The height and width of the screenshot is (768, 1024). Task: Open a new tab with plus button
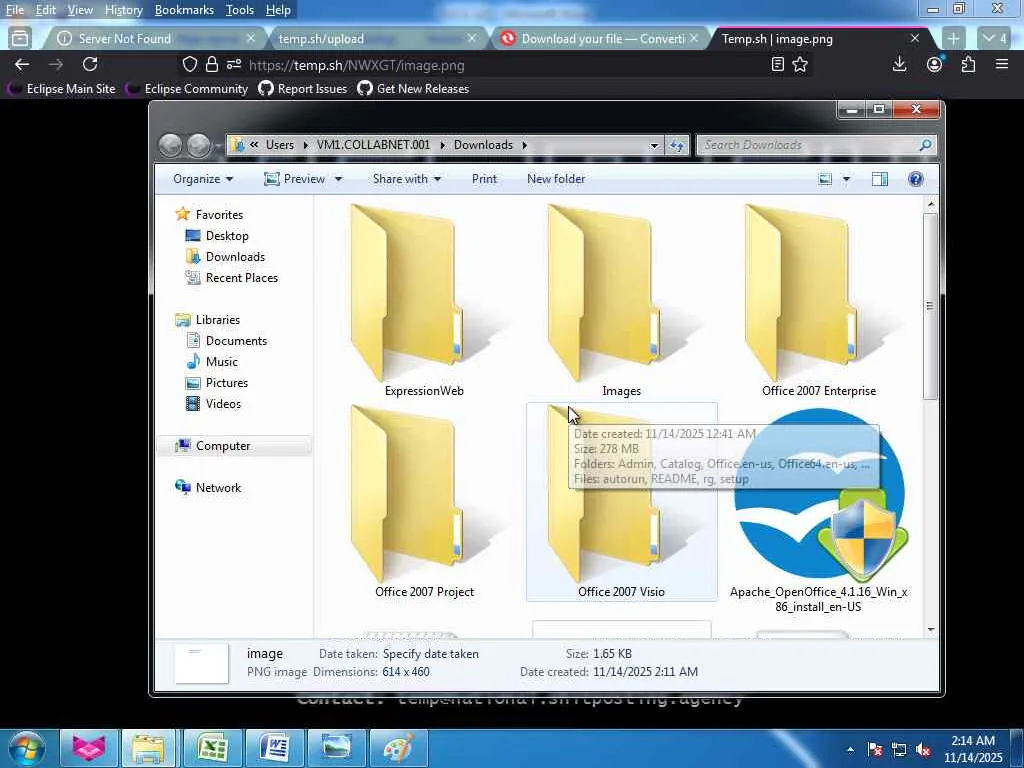(x=953, y=39)
